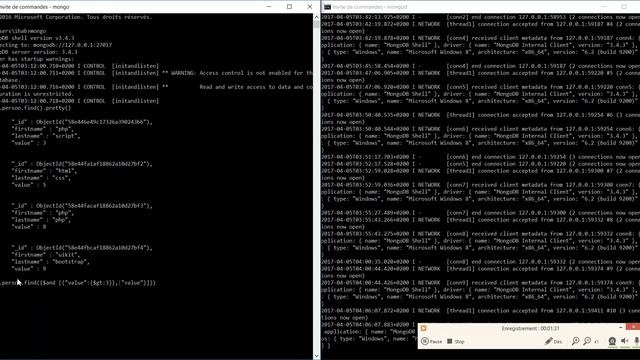
Task: Click the conn2 end connection log line
Action: pyautogui.click(x=480, y=17)
